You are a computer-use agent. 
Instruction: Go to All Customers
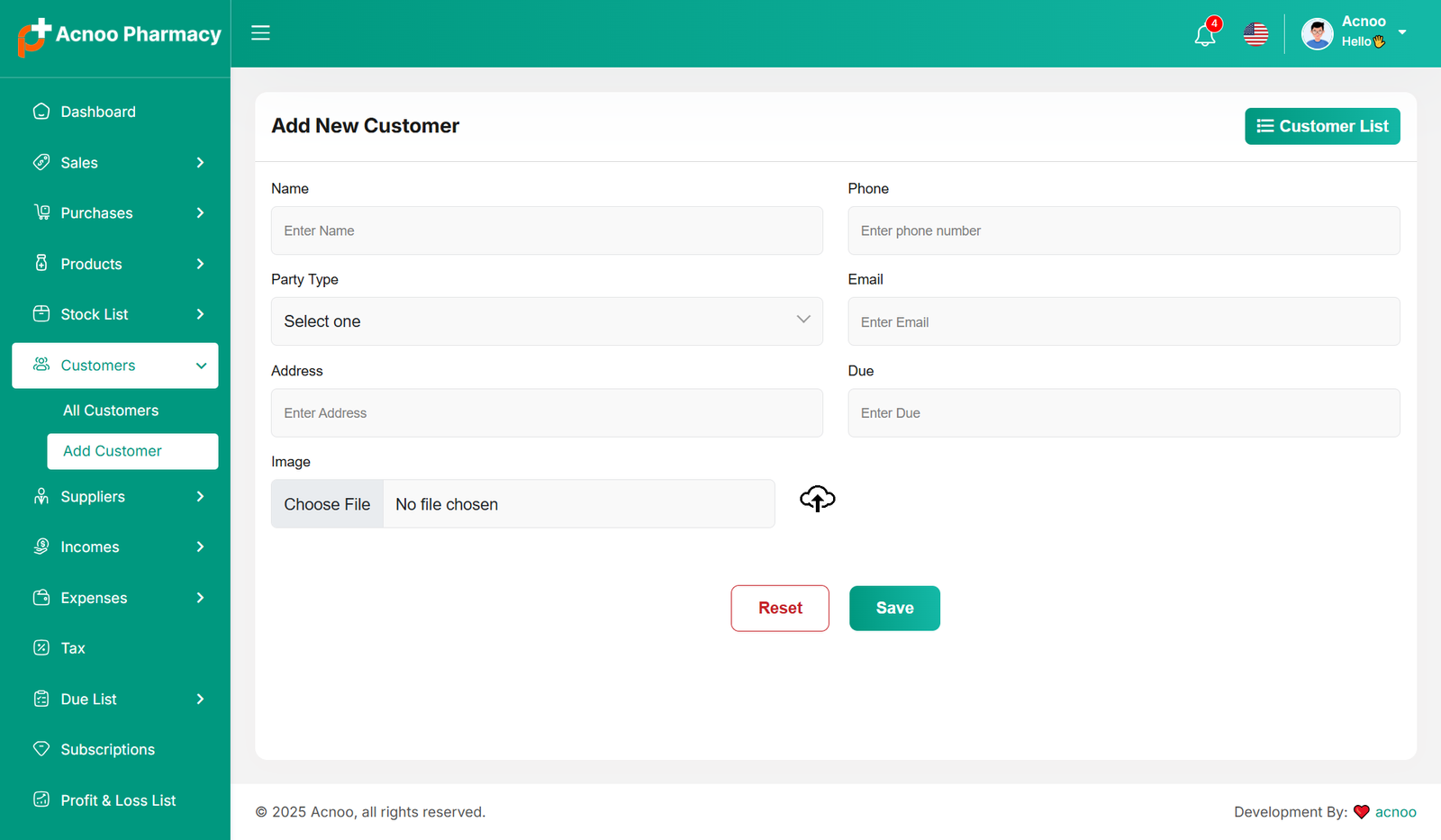(111, 411)
